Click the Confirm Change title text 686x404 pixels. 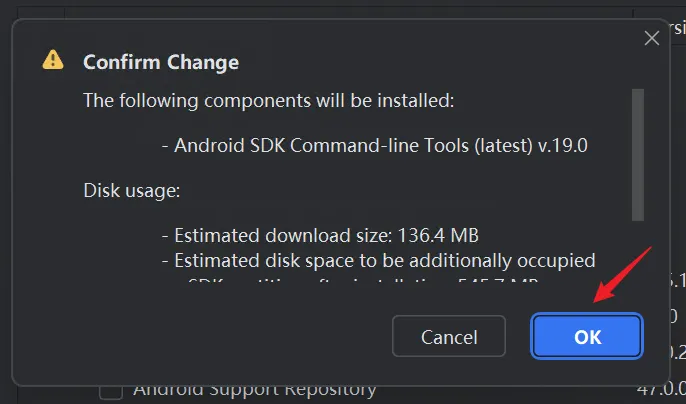161,62
